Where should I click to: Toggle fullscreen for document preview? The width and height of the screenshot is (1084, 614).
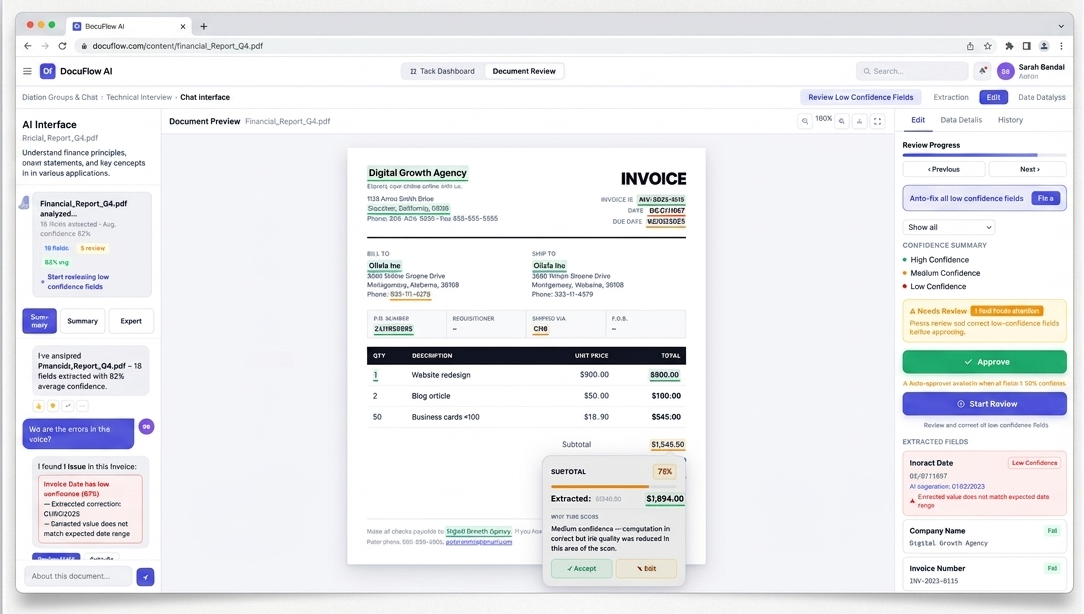pos(878,121)
